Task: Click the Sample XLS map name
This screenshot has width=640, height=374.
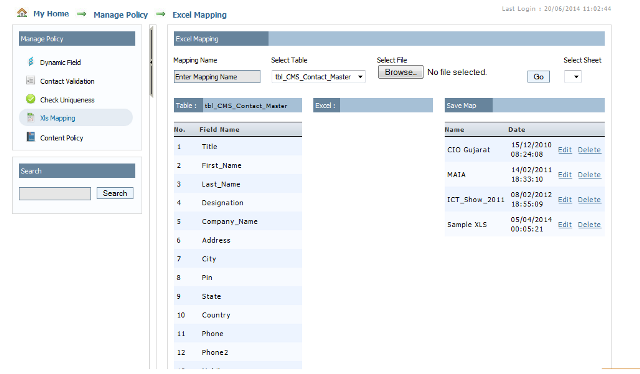Action: [467, 225]
